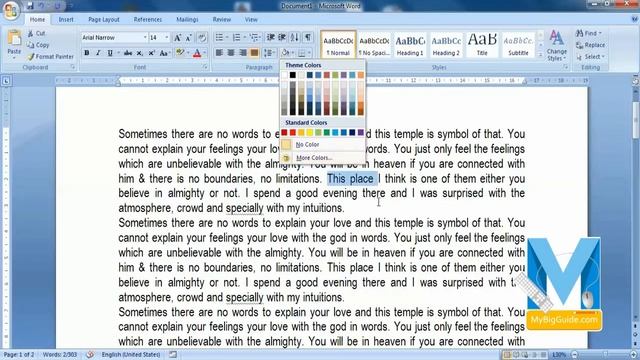The height and width of the screenshot is (360, 640).
Task: Click Replace in Editing group
Action: pos(591,45)
